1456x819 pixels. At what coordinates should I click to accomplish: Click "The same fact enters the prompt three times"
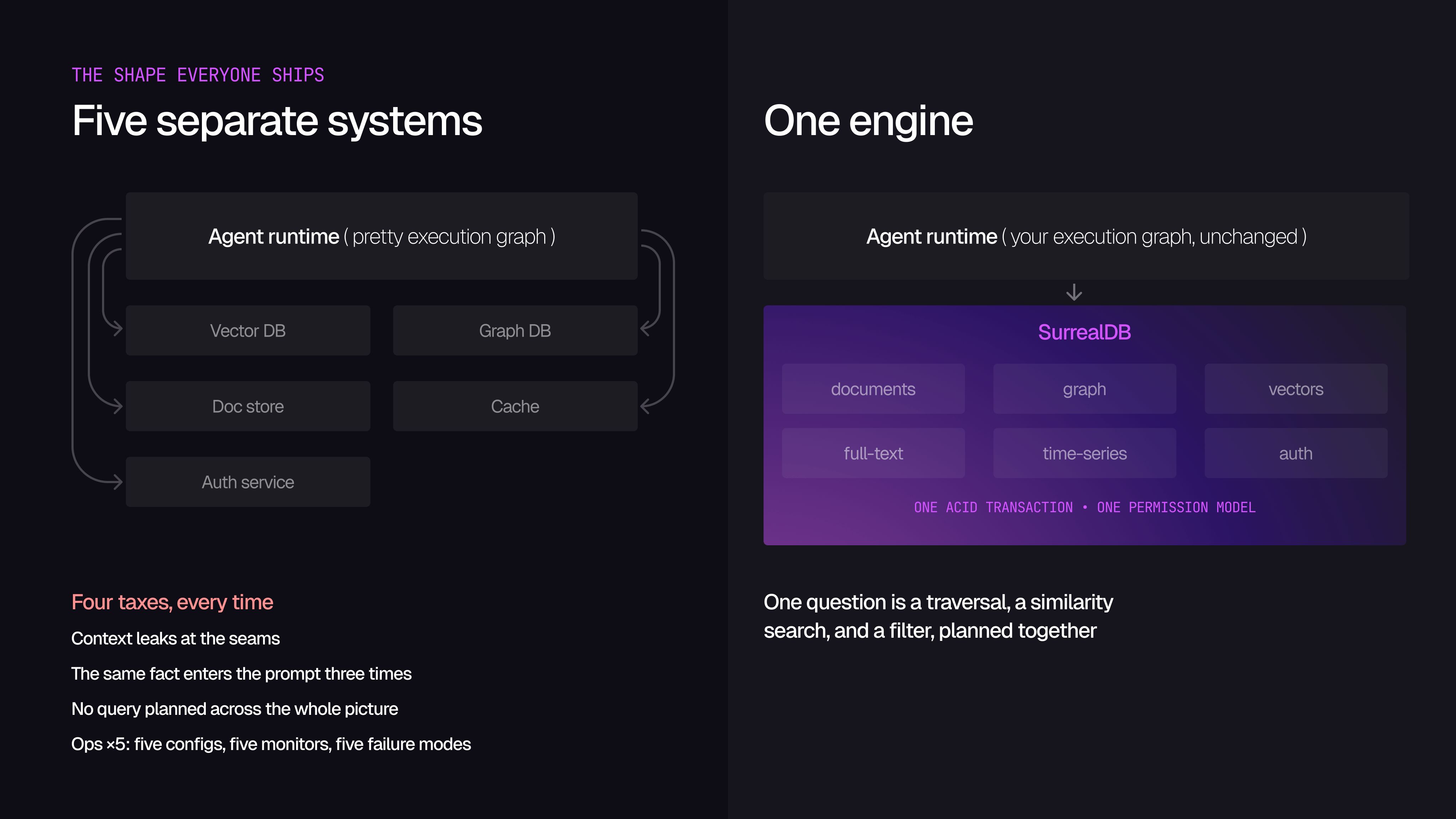pos(241,674)
